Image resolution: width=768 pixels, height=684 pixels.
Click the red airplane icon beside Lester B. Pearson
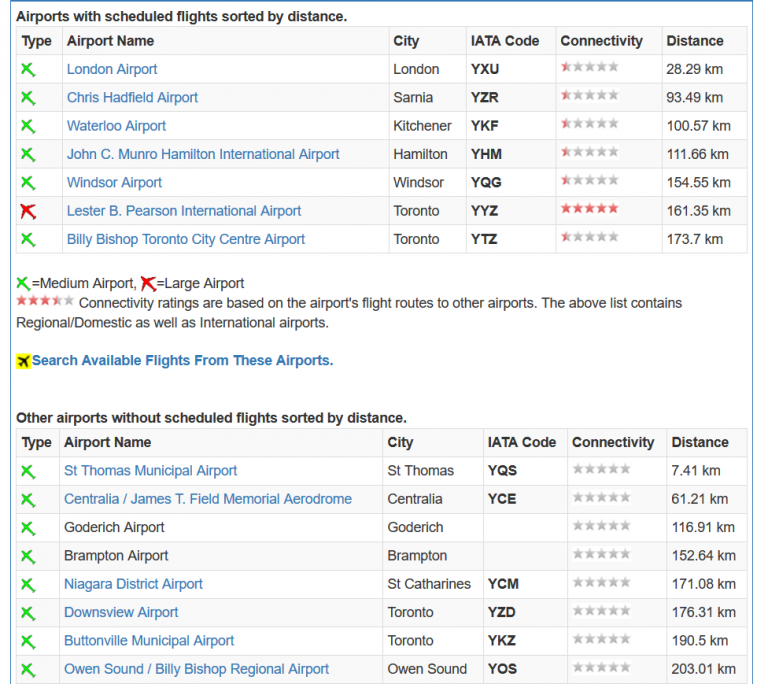pos(28,211)
